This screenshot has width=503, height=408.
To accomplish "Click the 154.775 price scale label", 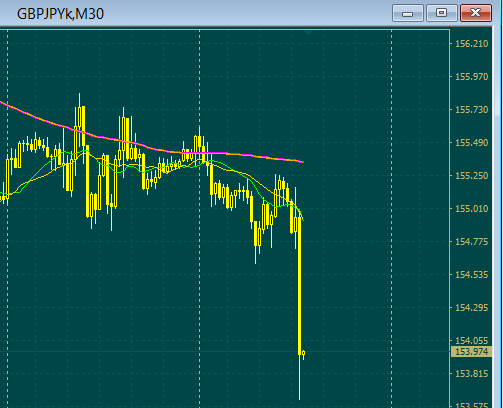I will (471, 242).
